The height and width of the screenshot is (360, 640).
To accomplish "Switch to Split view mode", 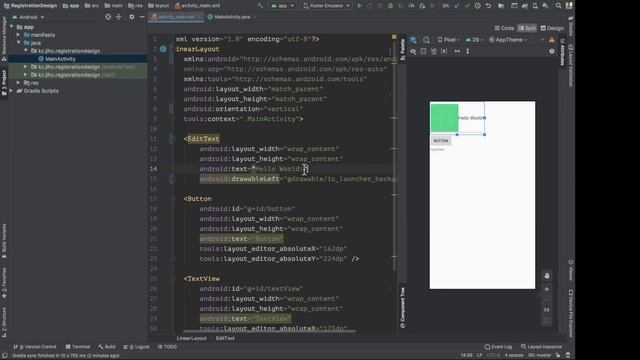I will (527, 28).
